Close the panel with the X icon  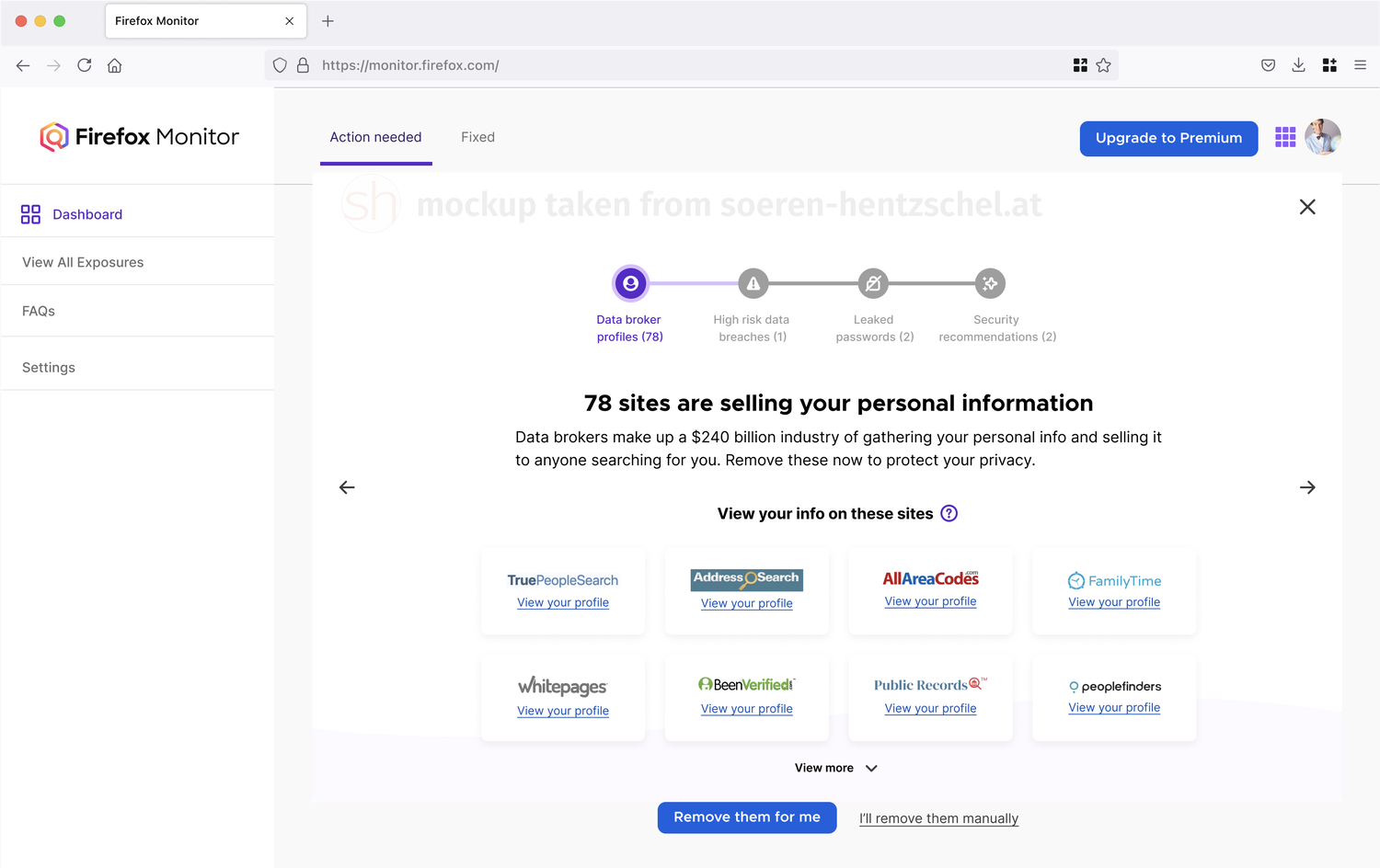(1307, 207)
